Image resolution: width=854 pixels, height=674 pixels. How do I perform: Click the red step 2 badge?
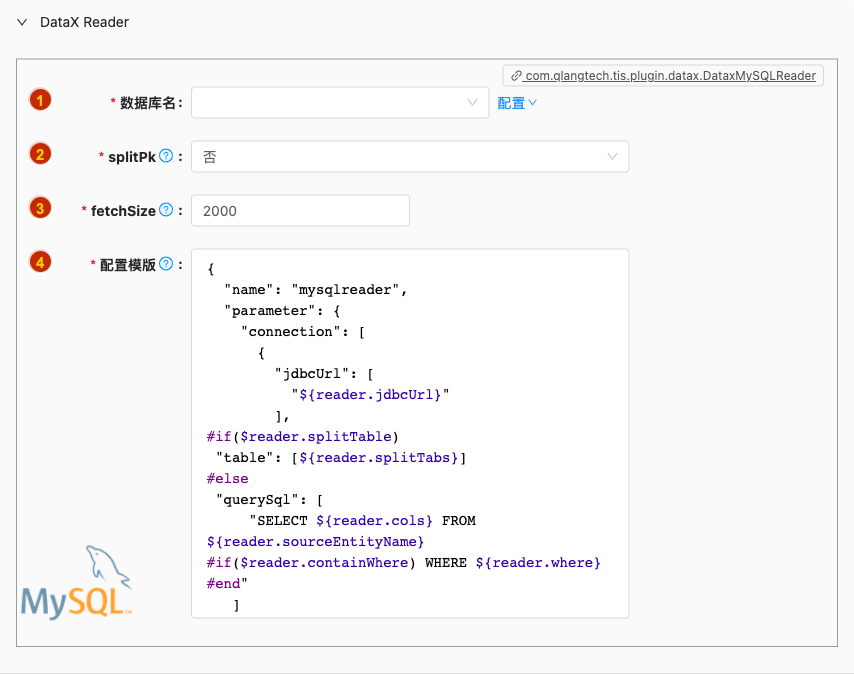tap(40, 154)
